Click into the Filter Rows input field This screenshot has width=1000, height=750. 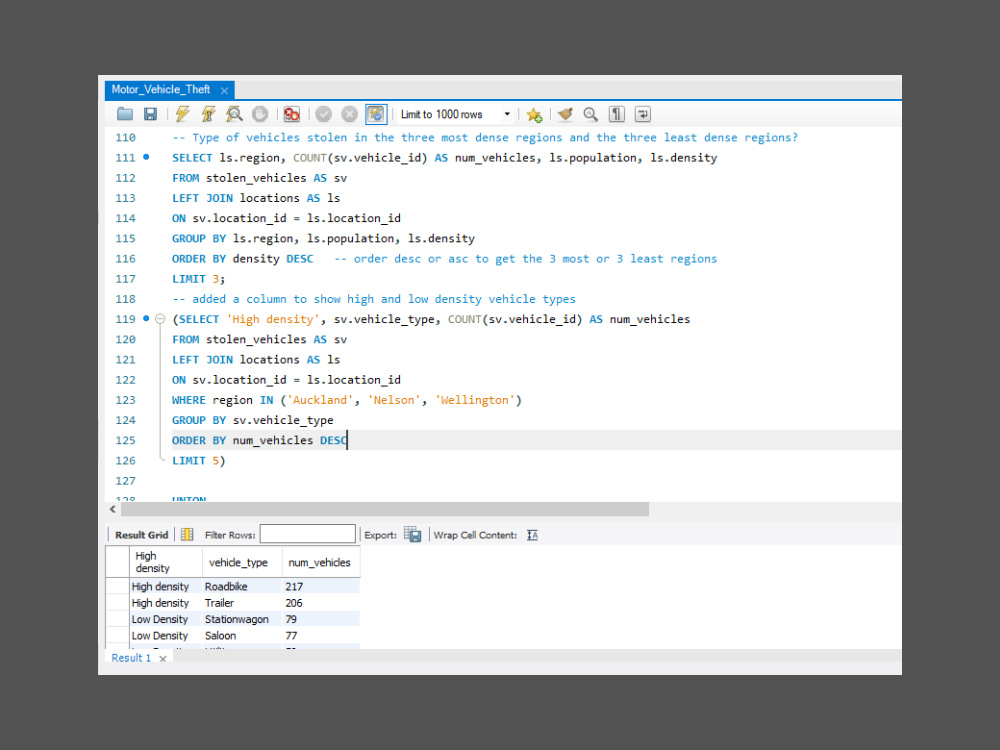(x=307, y=534)
